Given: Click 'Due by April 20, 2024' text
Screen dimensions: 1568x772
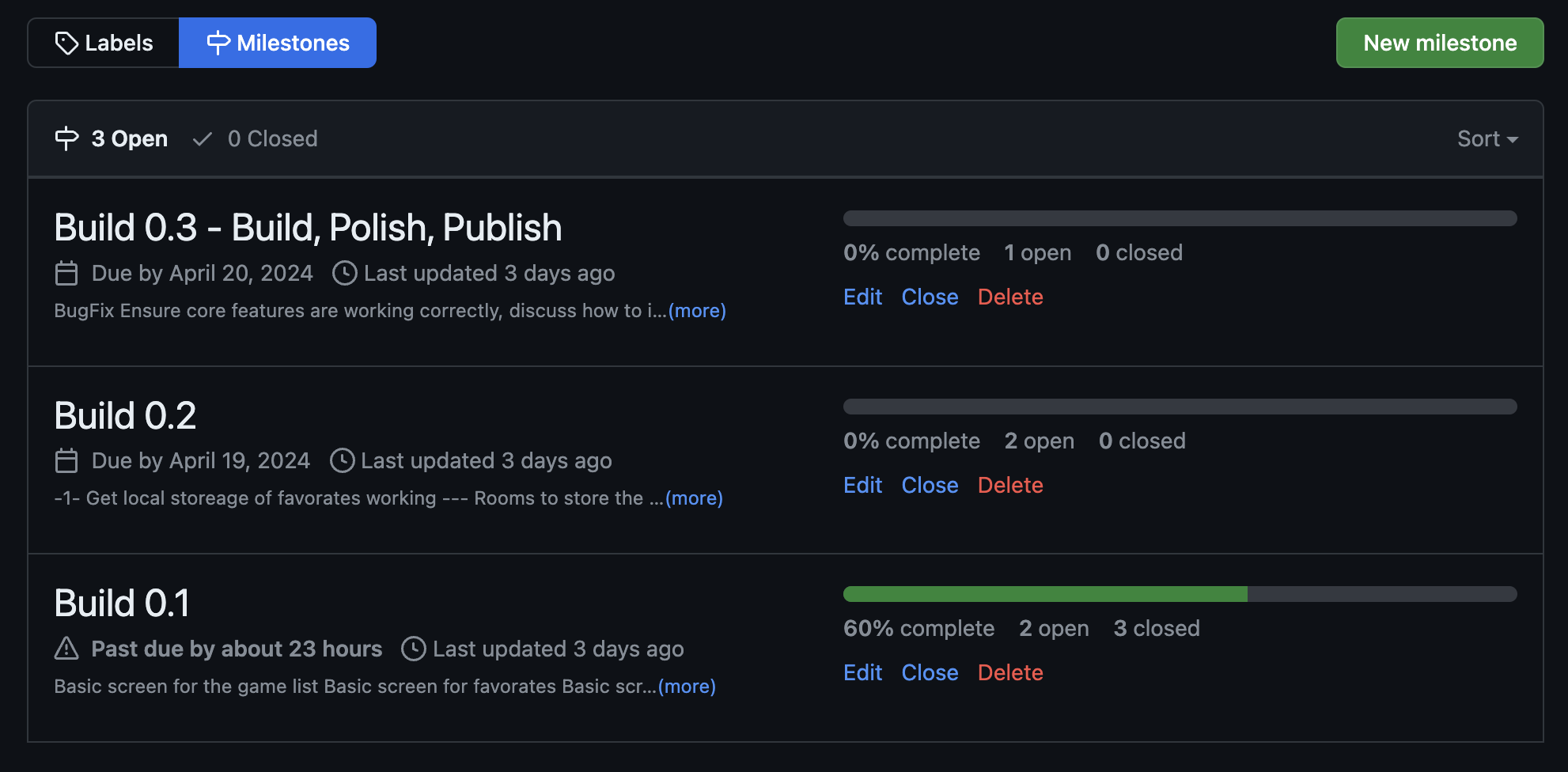Looking at the screenshot, I should (x=202, y=274).
